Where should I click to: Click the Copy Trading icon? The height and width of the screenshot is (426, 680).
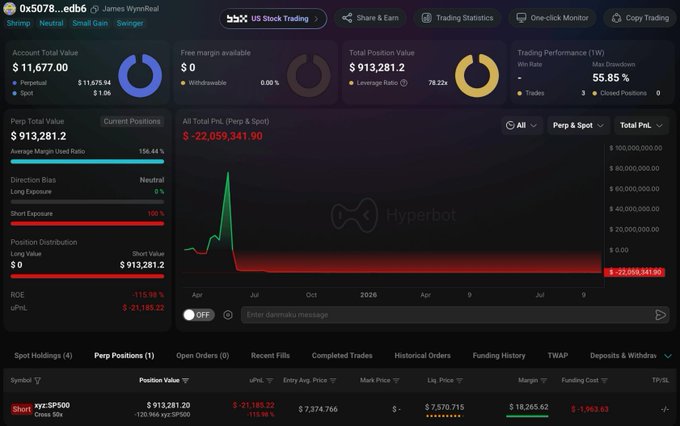click(616, 18)
